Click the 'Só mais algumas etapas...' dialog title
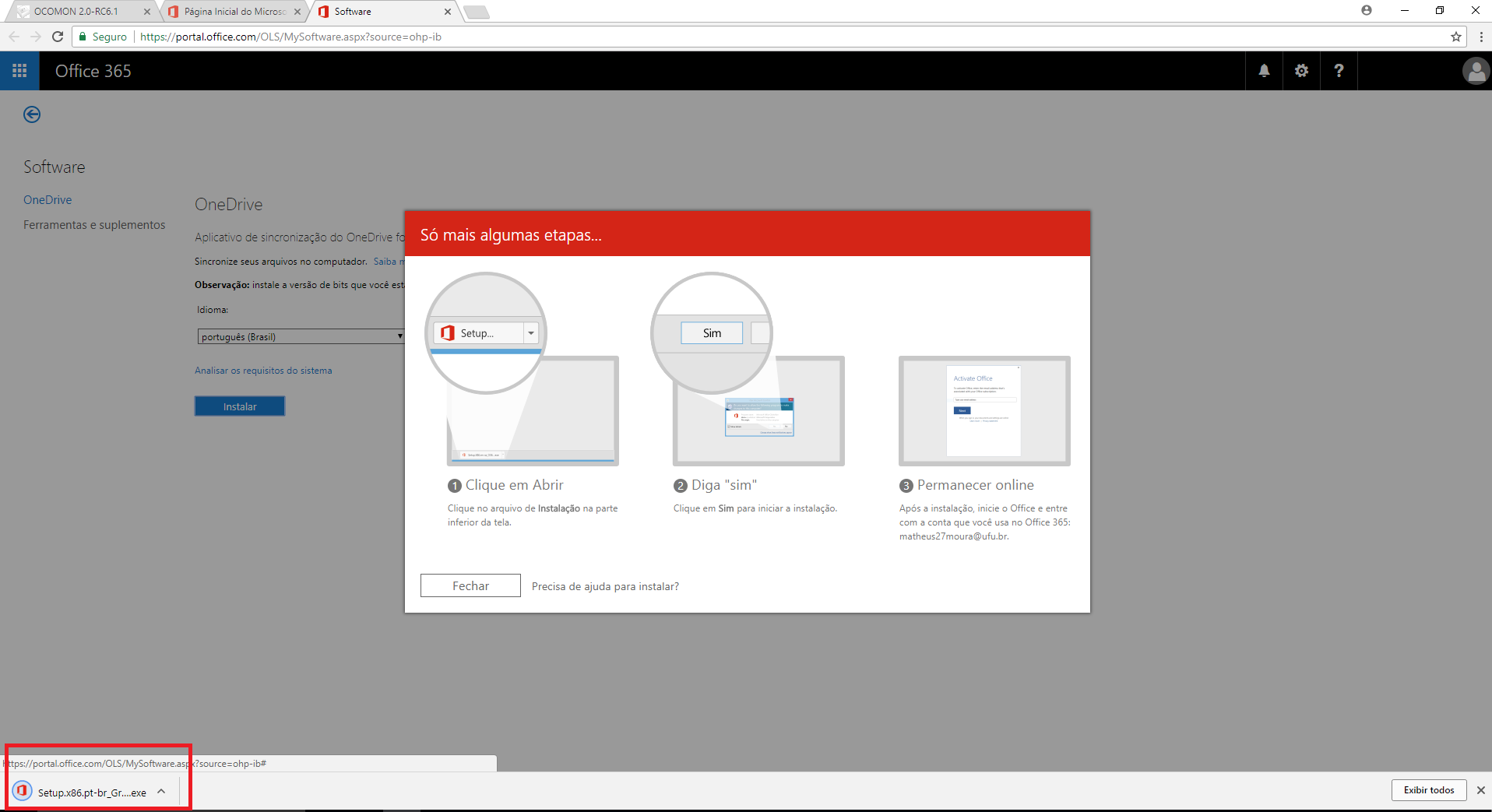1492x812 pixels. point(511,235)
